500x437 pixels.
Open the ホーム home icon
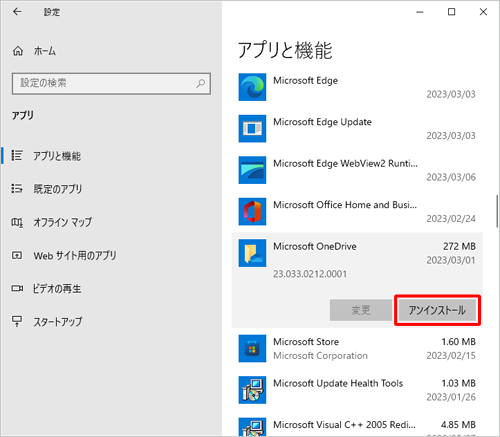click(18, 51)
